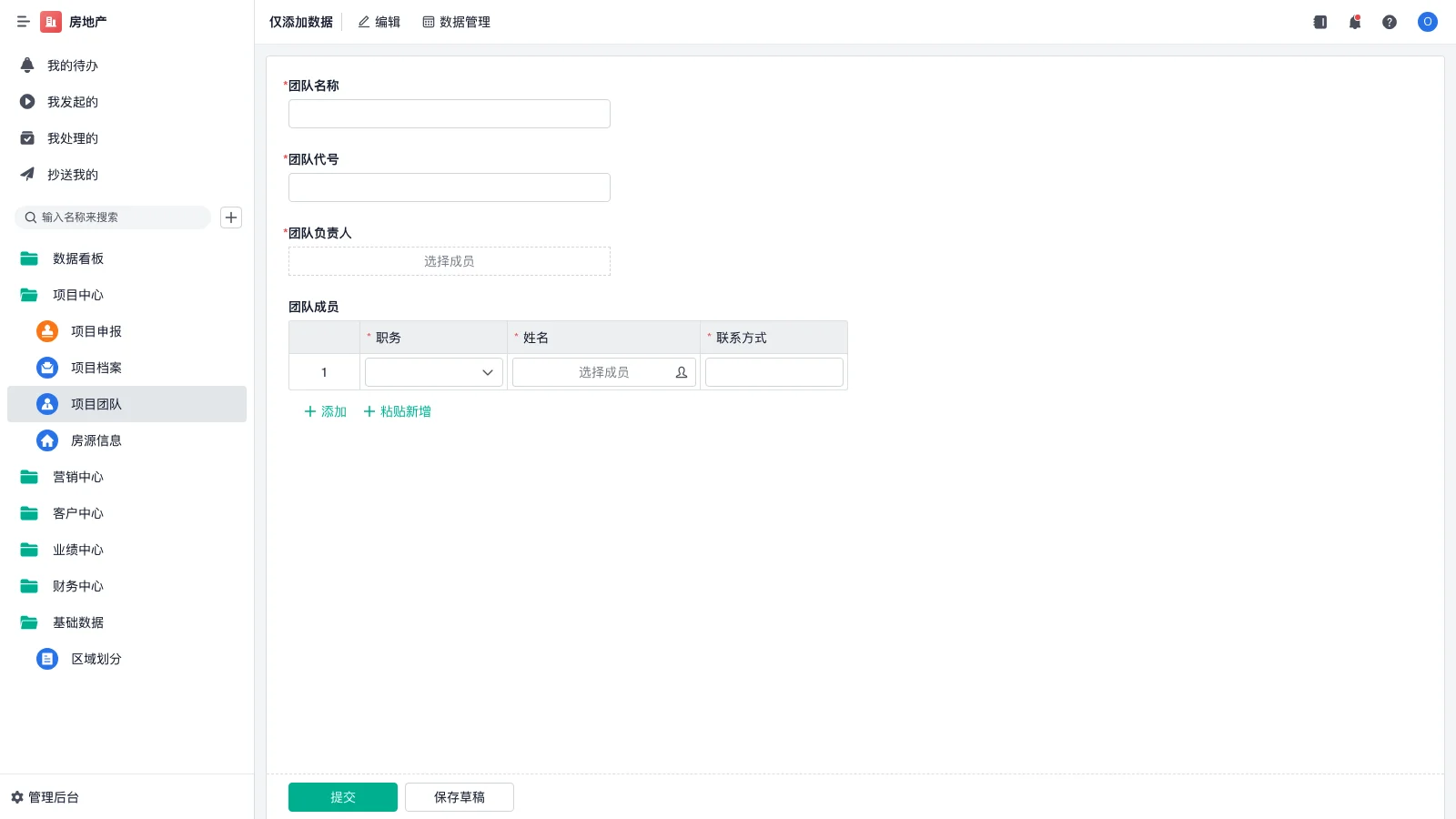Open the user avatar in top-right corner

click(1427, 22)
